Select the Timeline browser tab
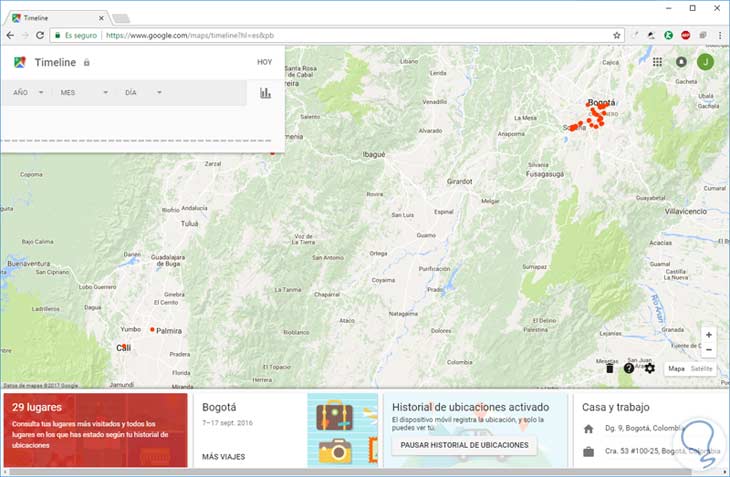Screen dimensions: 730x477 coord(56,18)
